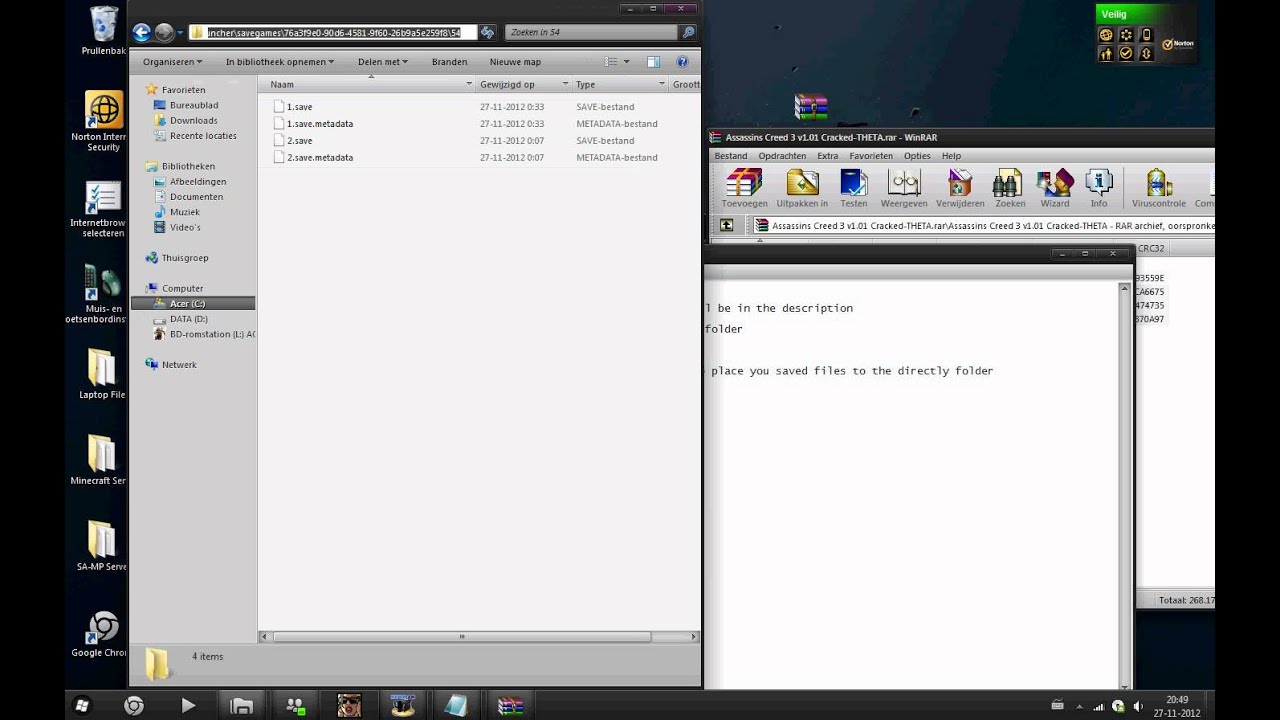Click the Explorer address bar path
The image size is (1280, 720).
point(334,33)
